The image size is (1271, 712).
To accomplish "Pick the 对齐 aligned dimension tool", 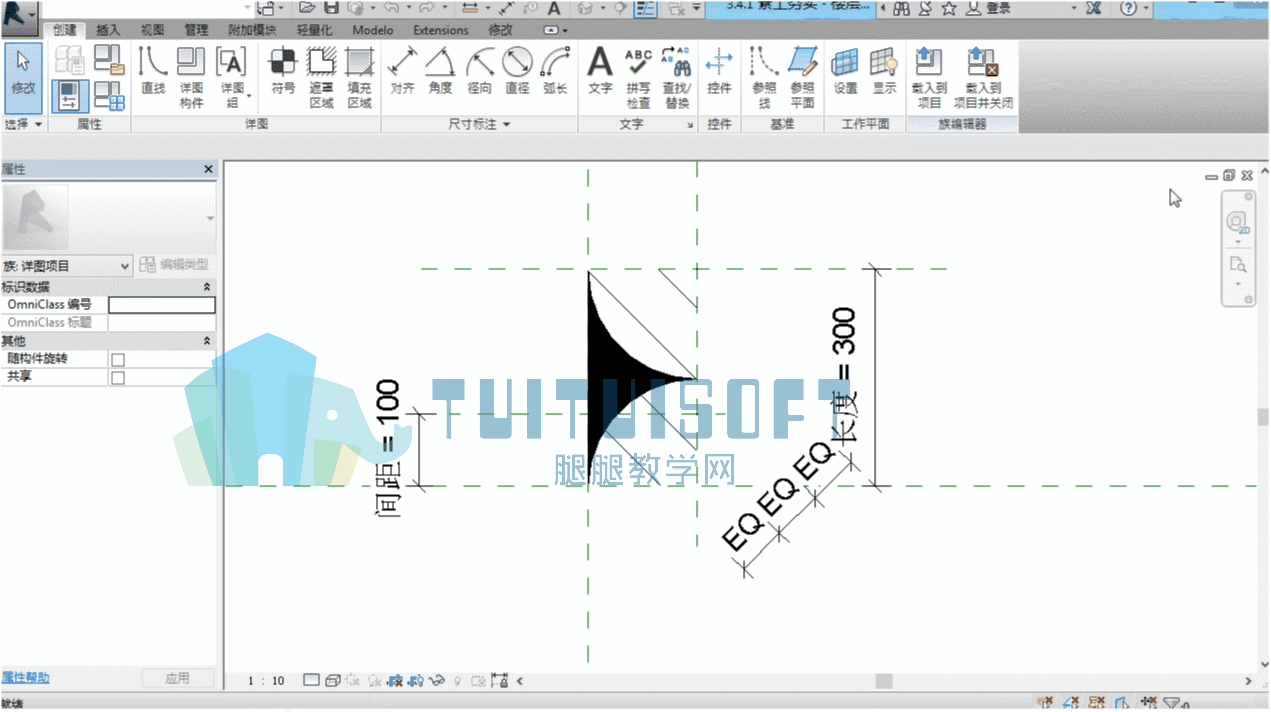I will [402, 72].
